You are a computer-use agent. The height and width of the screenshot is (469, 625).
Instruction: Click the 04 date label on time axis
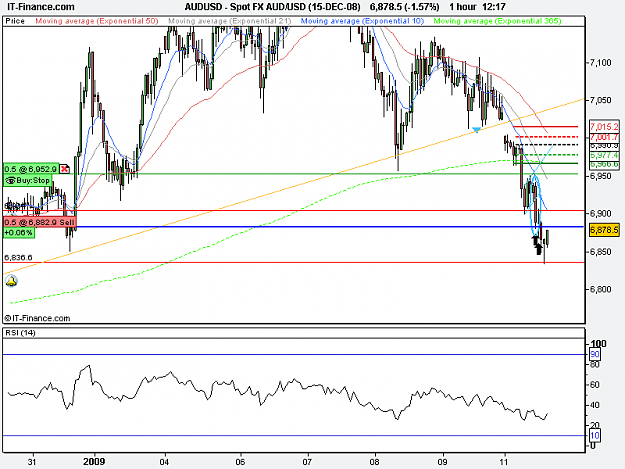(164, 462)
